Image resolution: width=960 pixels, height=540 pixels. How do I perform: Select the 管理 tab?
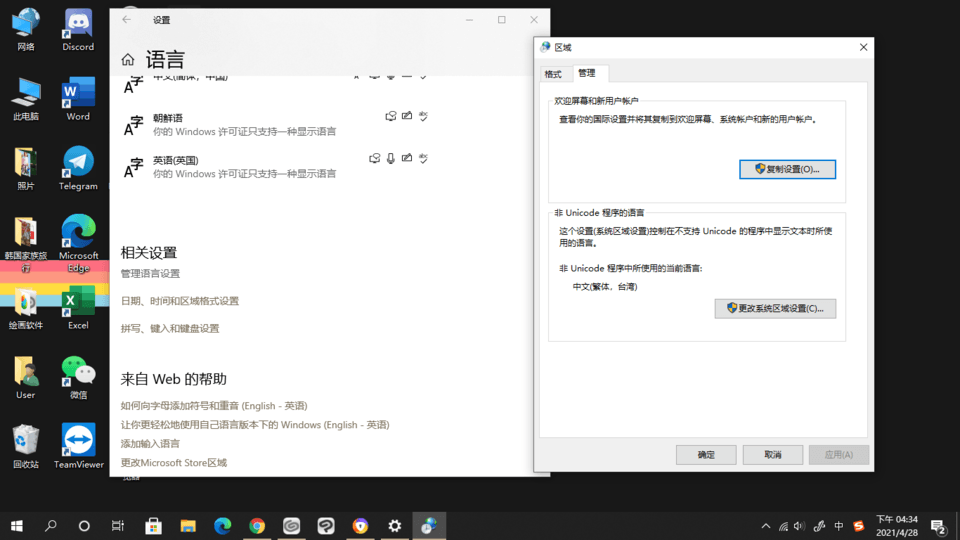point(586,73)
